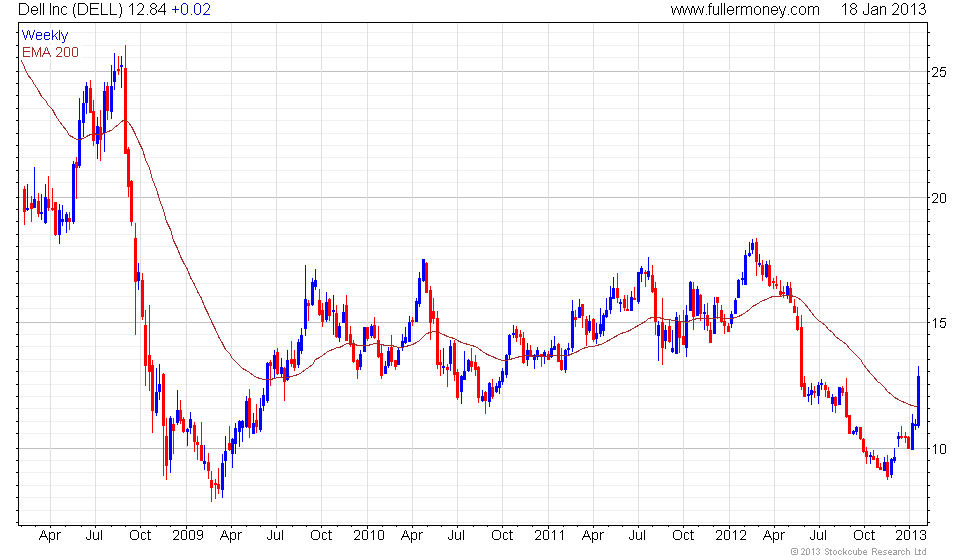Click the x-axis label 2013

(911, 535)
